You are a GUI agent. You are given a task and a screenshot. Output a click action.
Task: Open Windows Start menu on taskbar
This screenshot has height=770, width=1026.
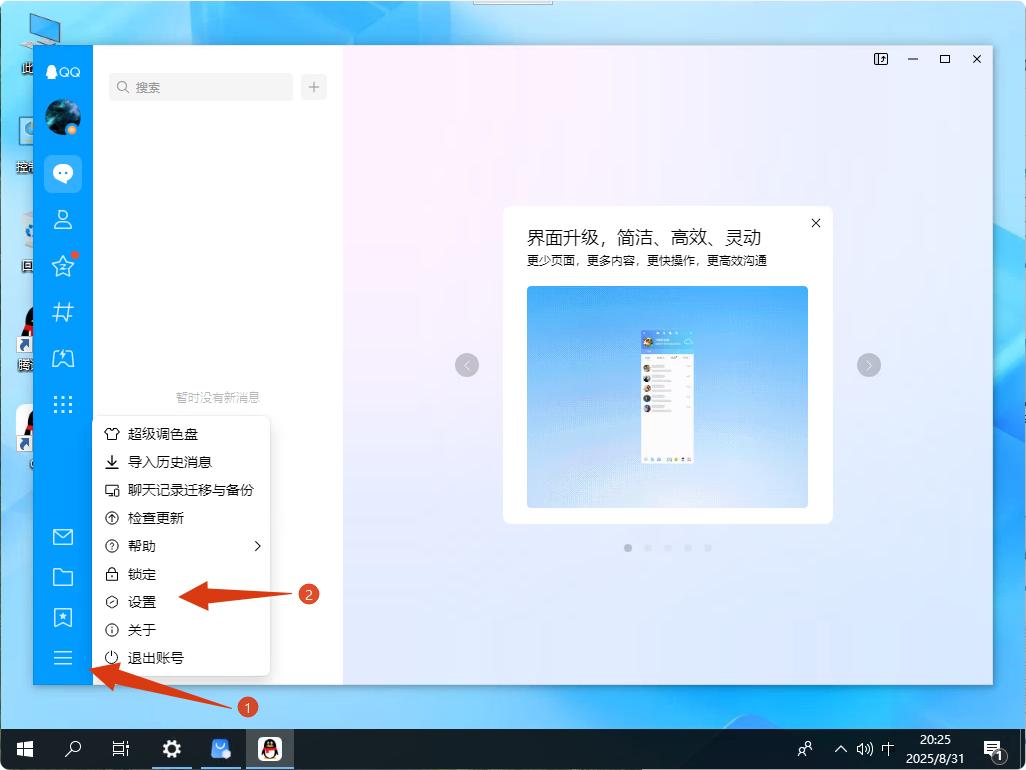[x=25, y=748]
